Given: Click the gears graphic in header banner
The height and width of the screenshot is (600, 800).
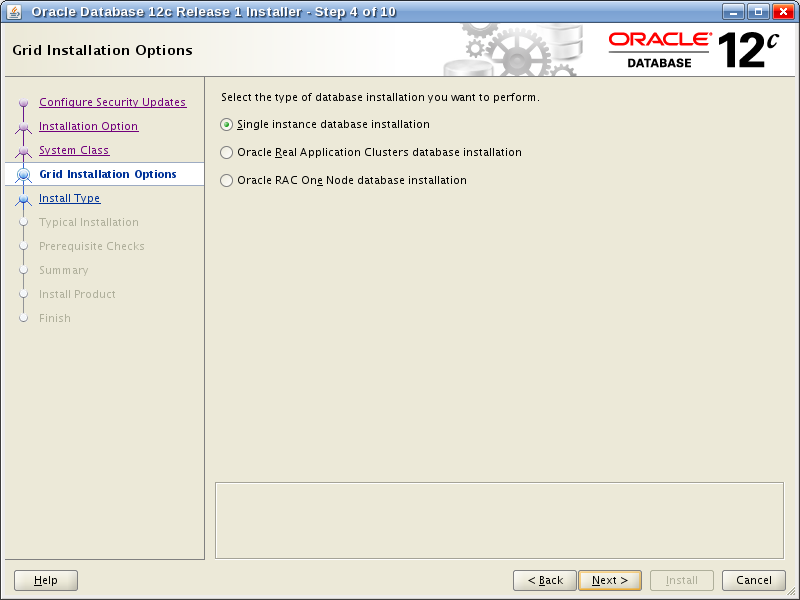Looking at the screenshot, I should click(510, 49).
